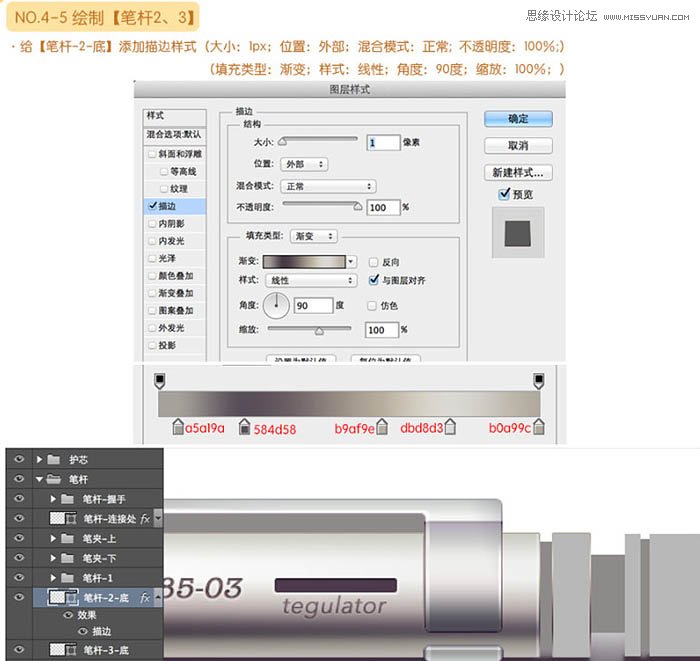Click the size pixel input field
This screenshot has width=700, height=661.
(383, 142)
